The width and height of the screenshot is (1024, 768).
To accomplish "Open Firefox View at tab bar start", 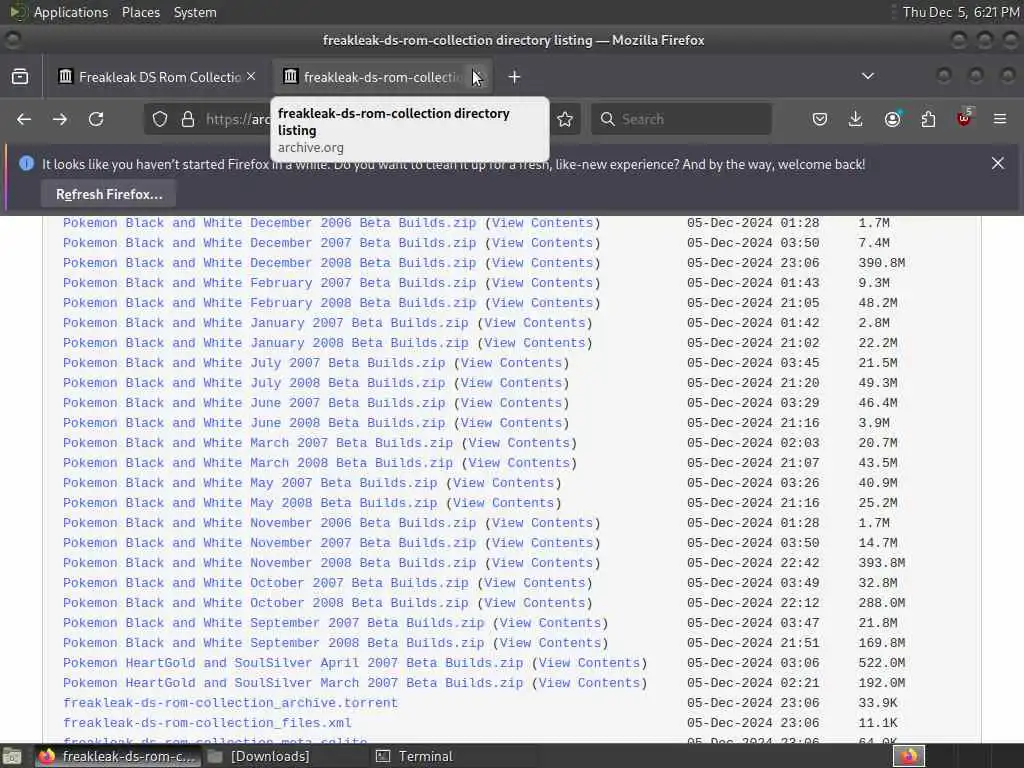I will 20,76.
